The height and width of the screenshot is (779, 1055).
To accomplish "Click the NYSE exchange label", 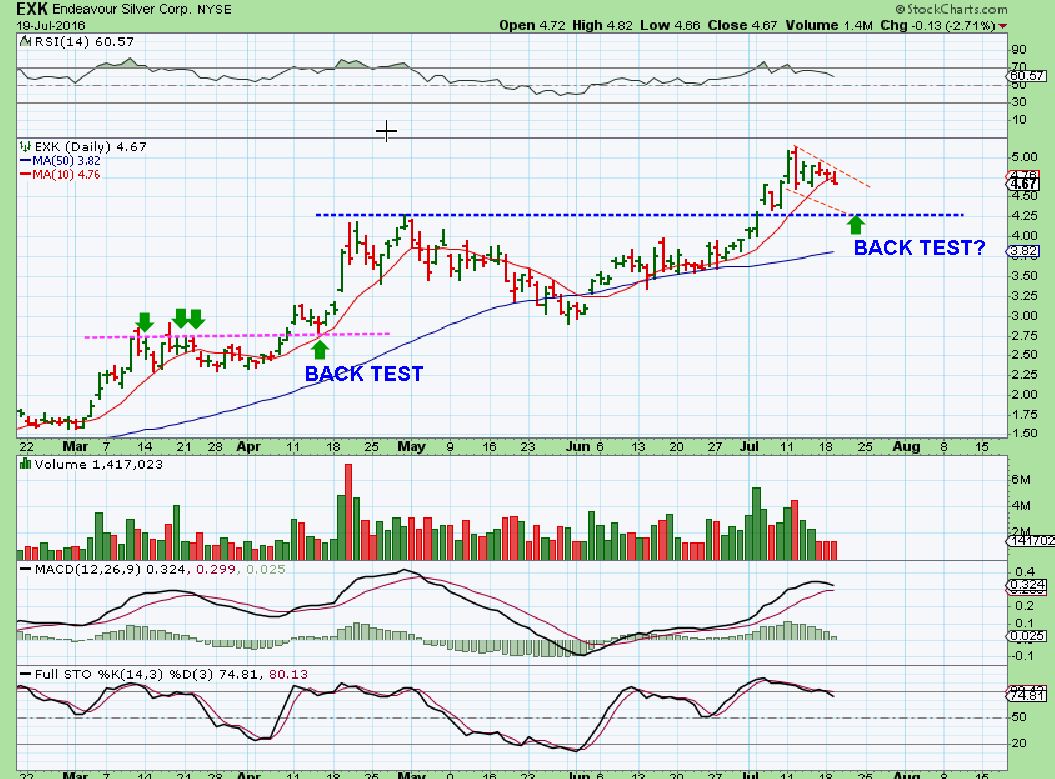I will [x=214, y=9].
